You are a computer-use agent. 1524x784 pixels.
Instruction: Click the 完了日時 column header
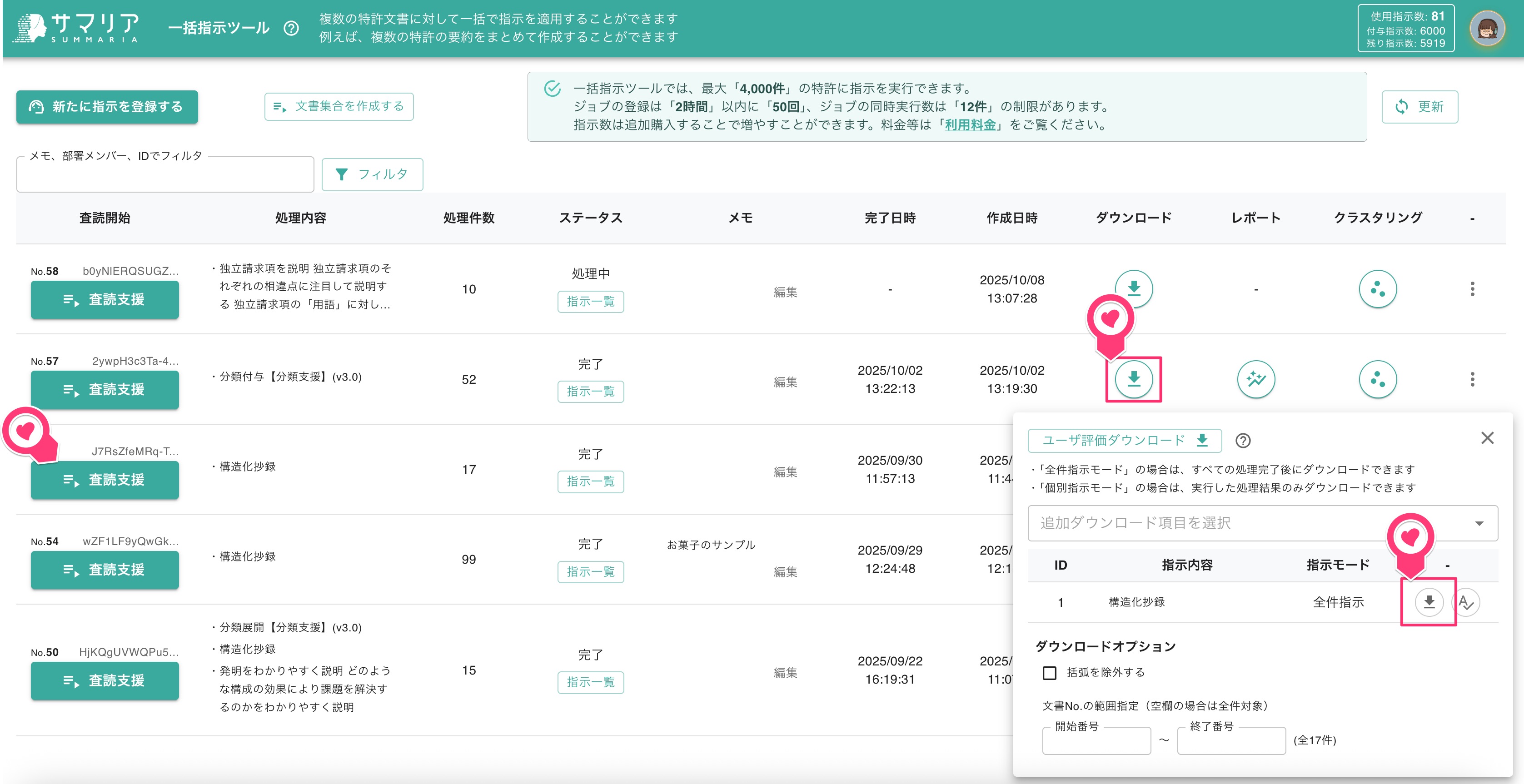[x=890, y=218]
